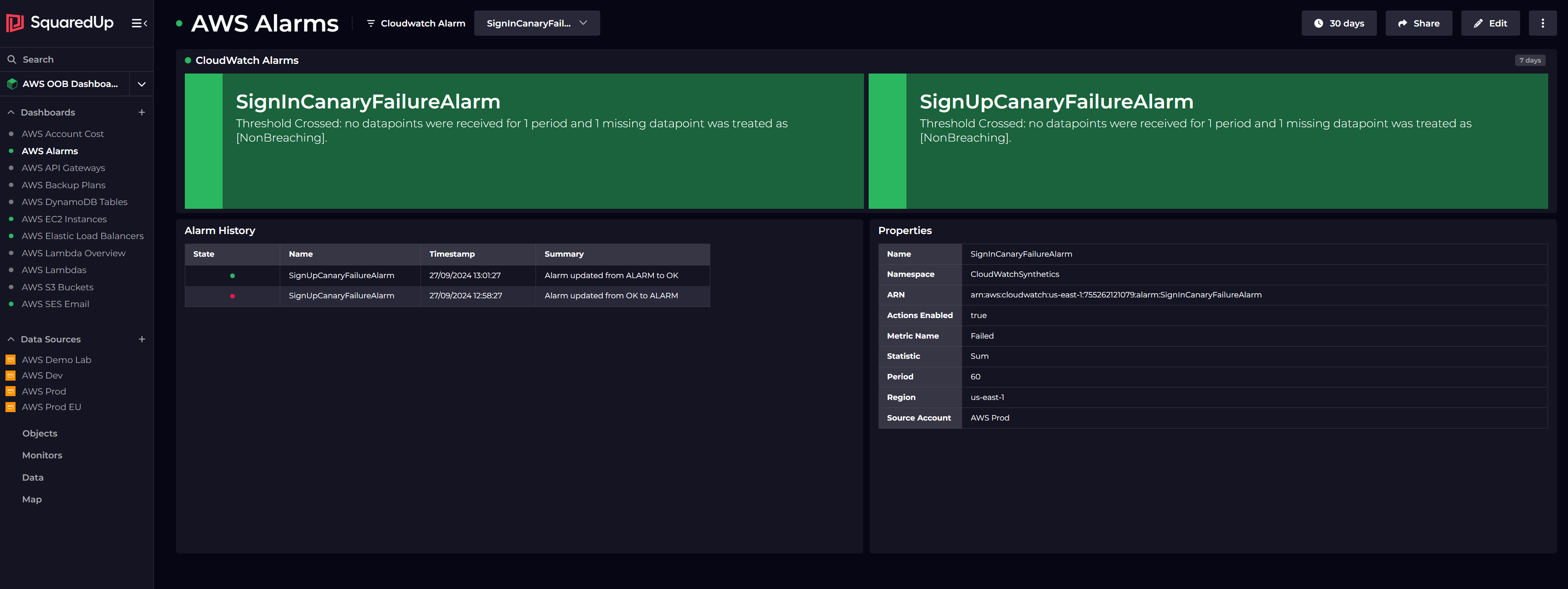Open AWS Account Cost dashboard
The image size is (1568, 589).
coord(63,134)
